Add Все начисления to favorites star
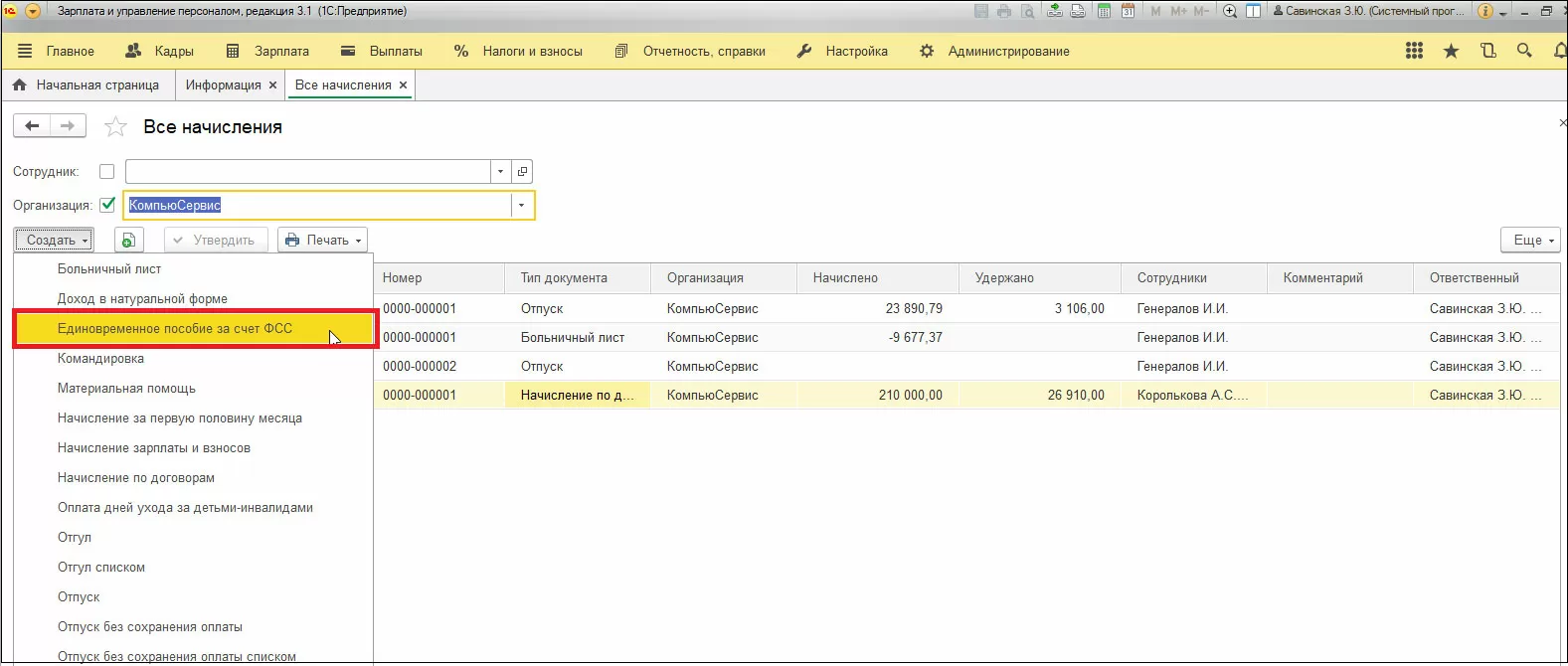Viewport: 1568px width, 666px height. click(116, 127)
